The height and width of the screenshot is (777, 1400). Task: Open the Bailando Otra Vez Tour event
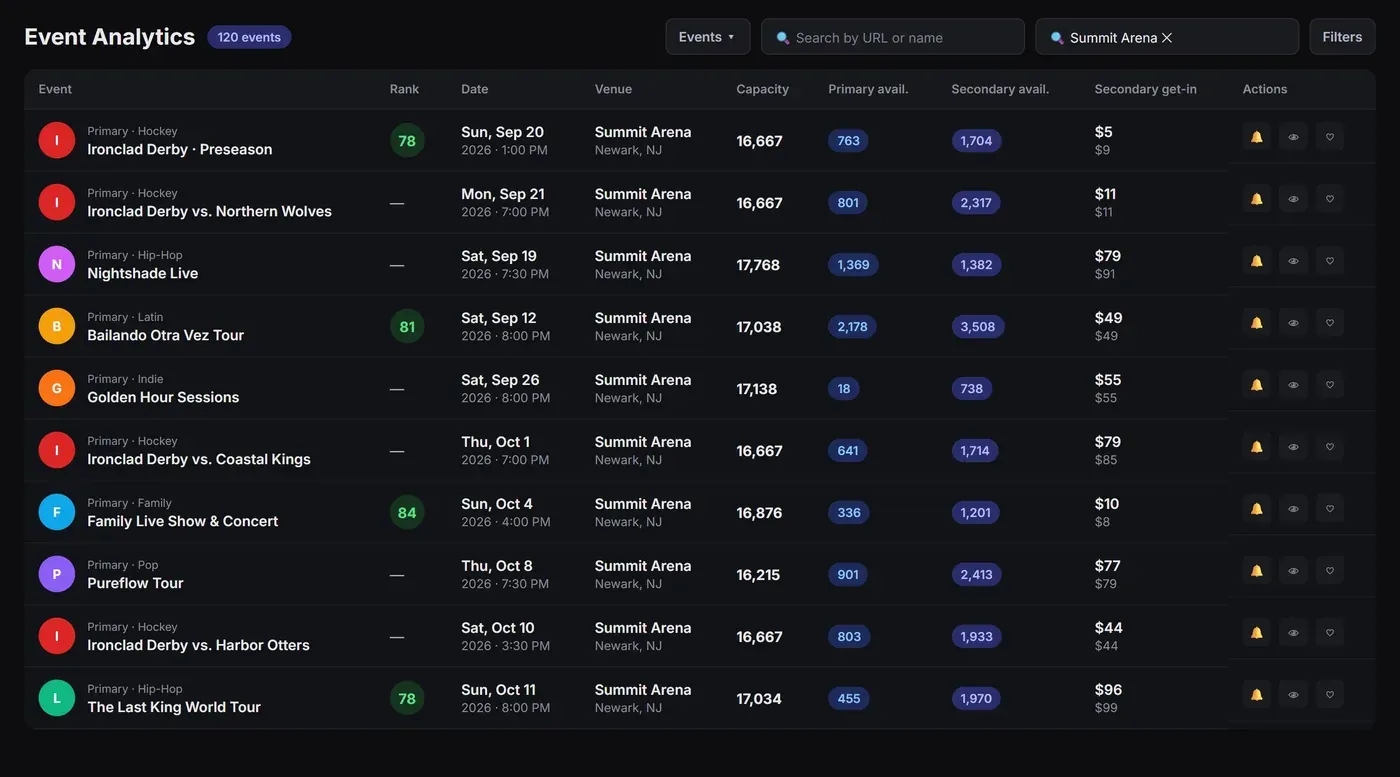(x=166, y=335)
